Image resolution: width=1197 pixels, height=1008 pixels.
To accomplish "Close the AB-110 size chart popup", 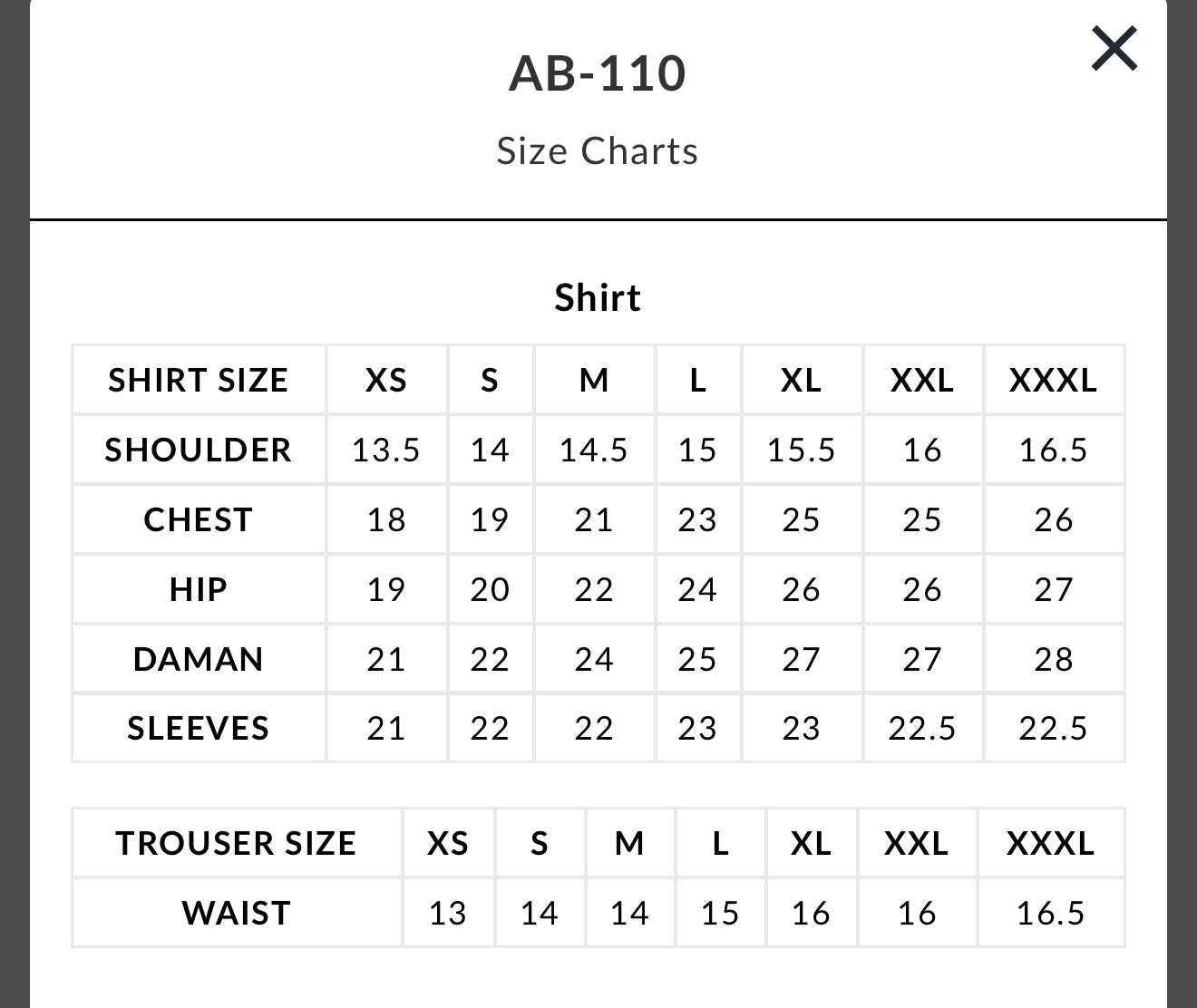I will 1114,48.
